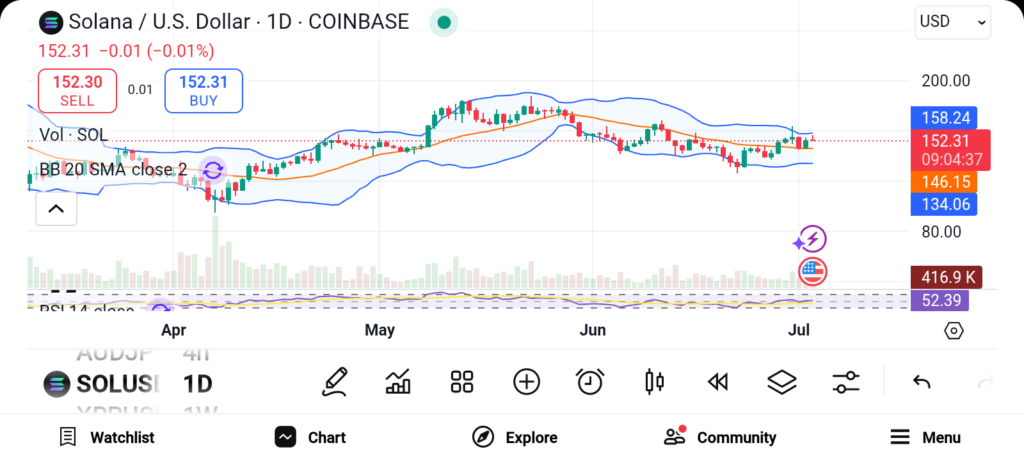The height and width of the screenshot is (461, 1024).
Task: Switch to the Chart tab
Action: click(310, 437)
